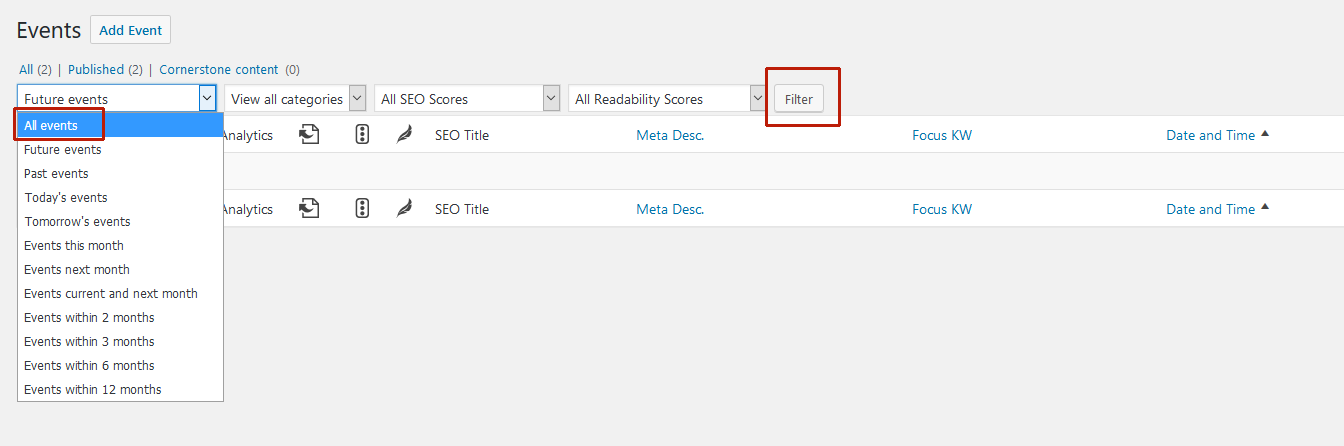This screenshot has width=1344, height=446.
Task: Click the Filter button
Action: 799,99
